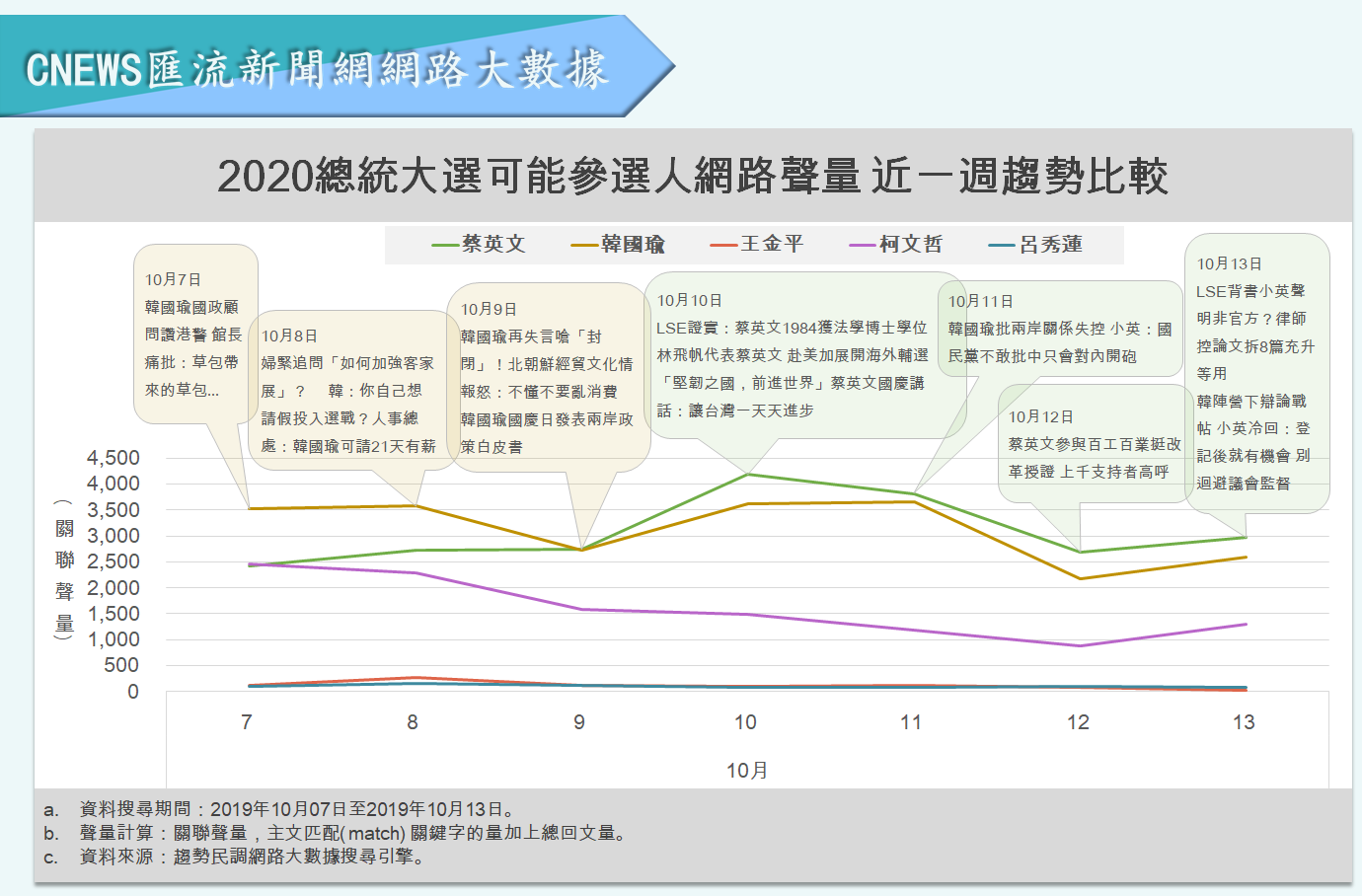Click the 蔡英文 peak point on day 10

747,475
